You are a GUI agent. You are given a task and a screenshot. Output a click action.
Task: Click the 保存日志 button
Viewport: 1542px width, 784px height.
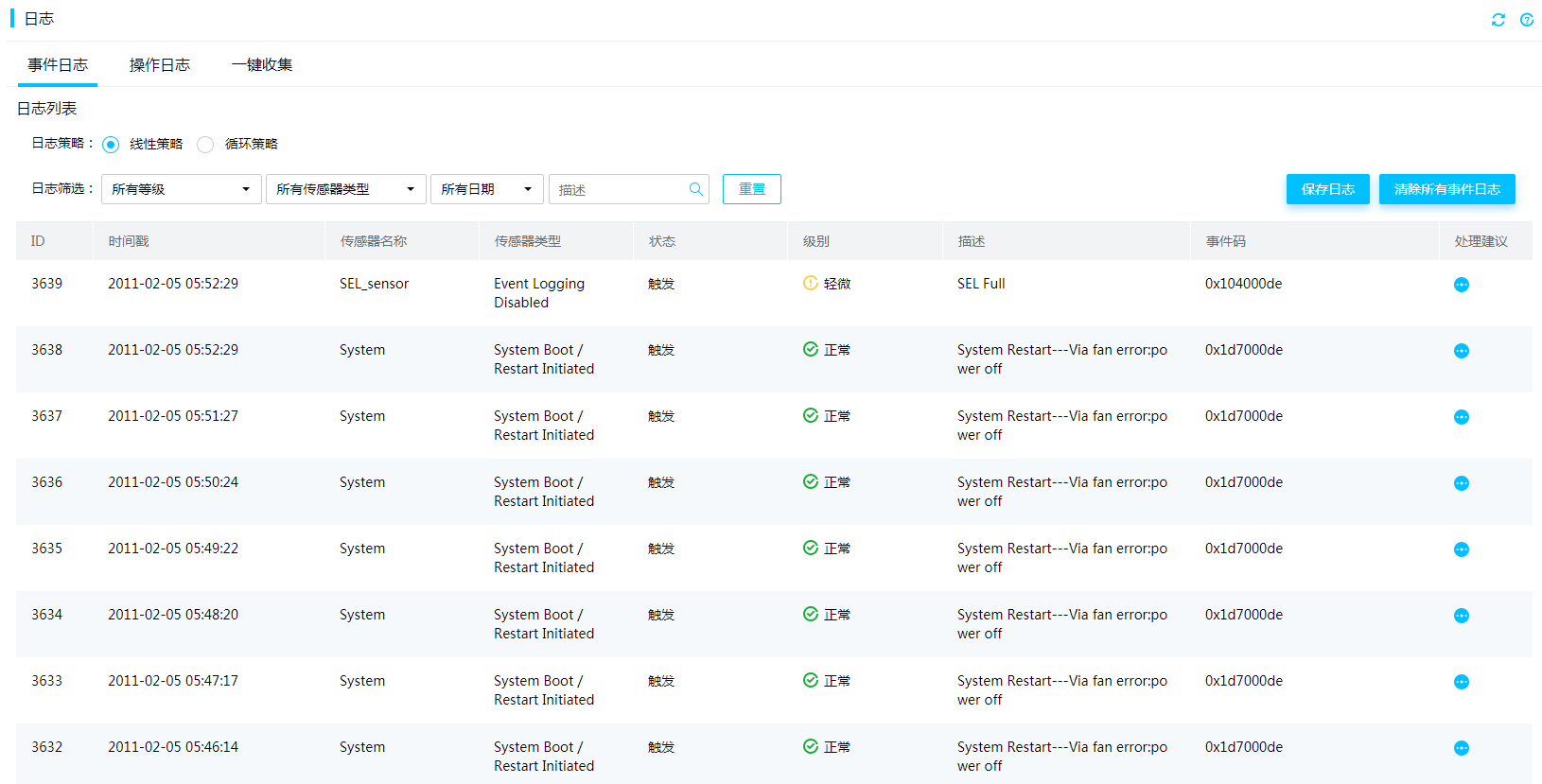(x=1328, y=189)
